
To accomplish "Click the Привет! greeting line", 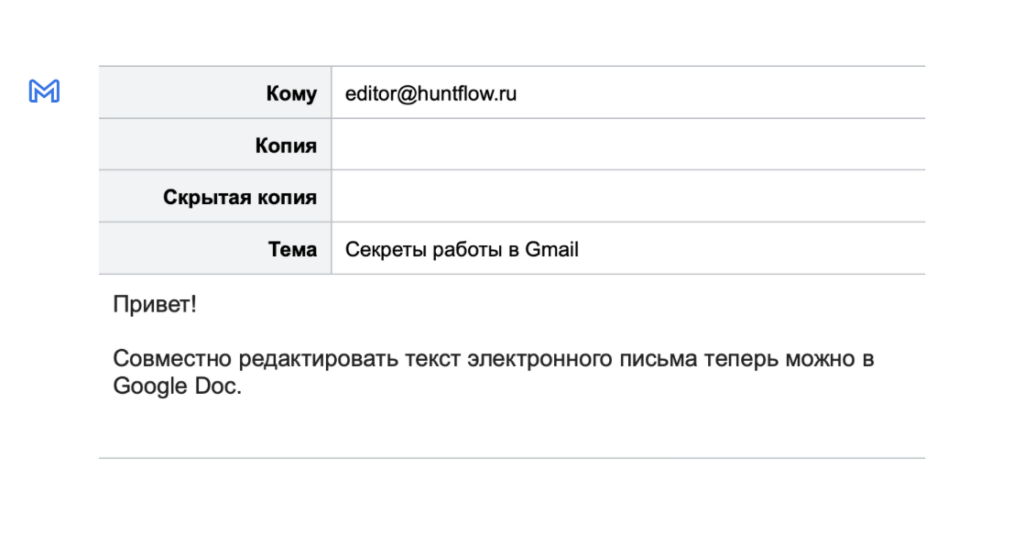I will [155, 305].
